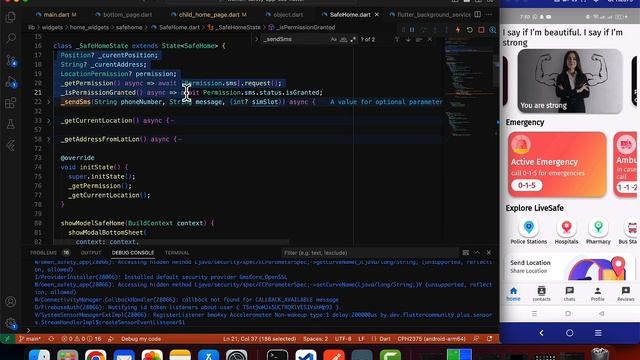Switch to the object.dart tab
The width and height of the screenshot is (640, 360).
pyautogui.click(x=288, y=14)
